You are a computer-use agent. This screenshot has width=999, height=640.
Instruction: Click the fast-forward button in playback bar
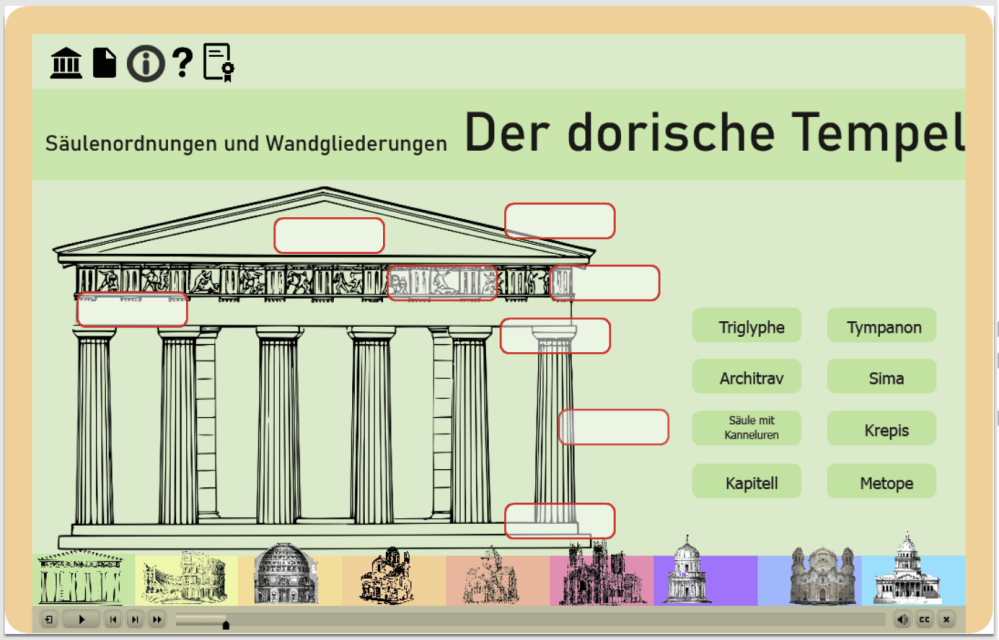157,620
